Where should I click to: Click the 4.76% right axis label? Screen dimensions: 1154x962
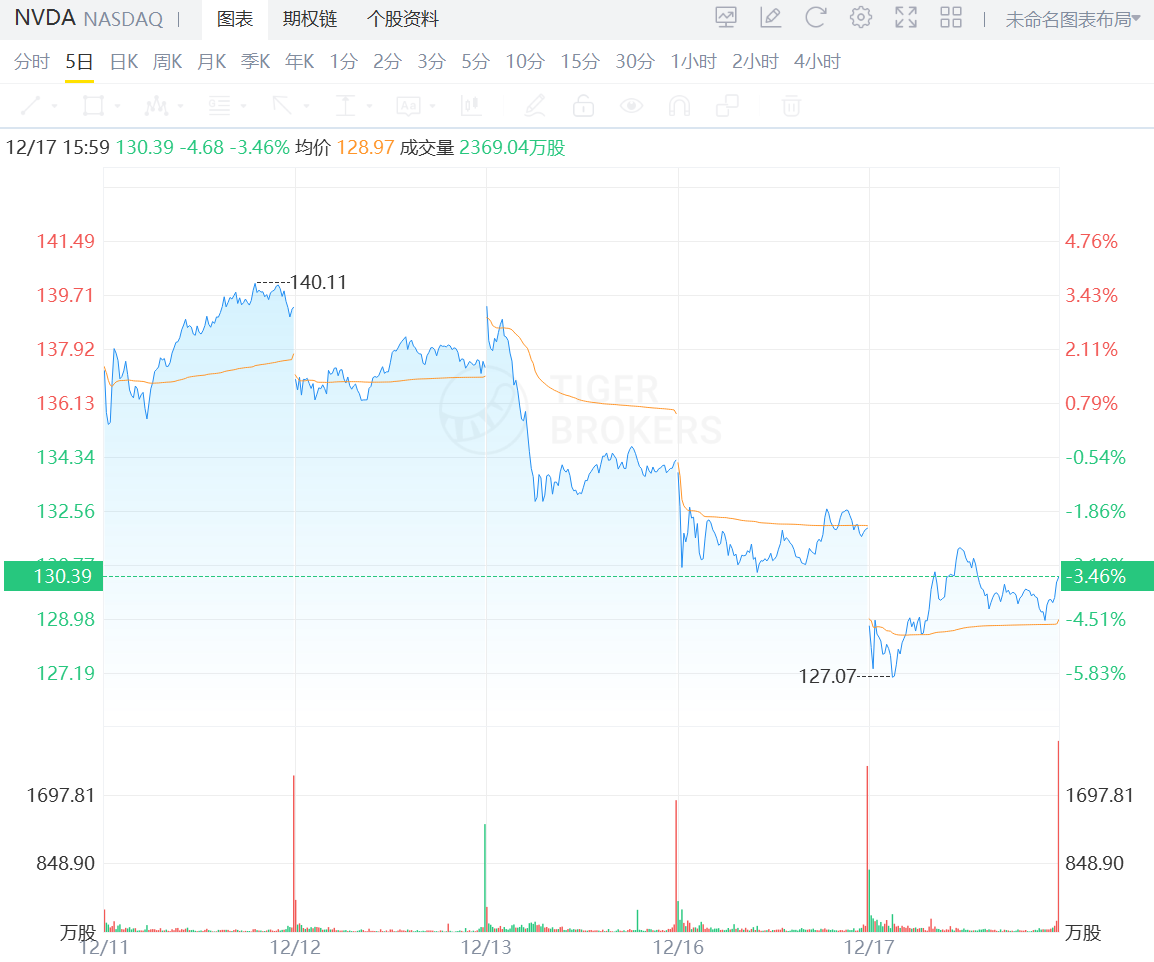(1091, 241)
